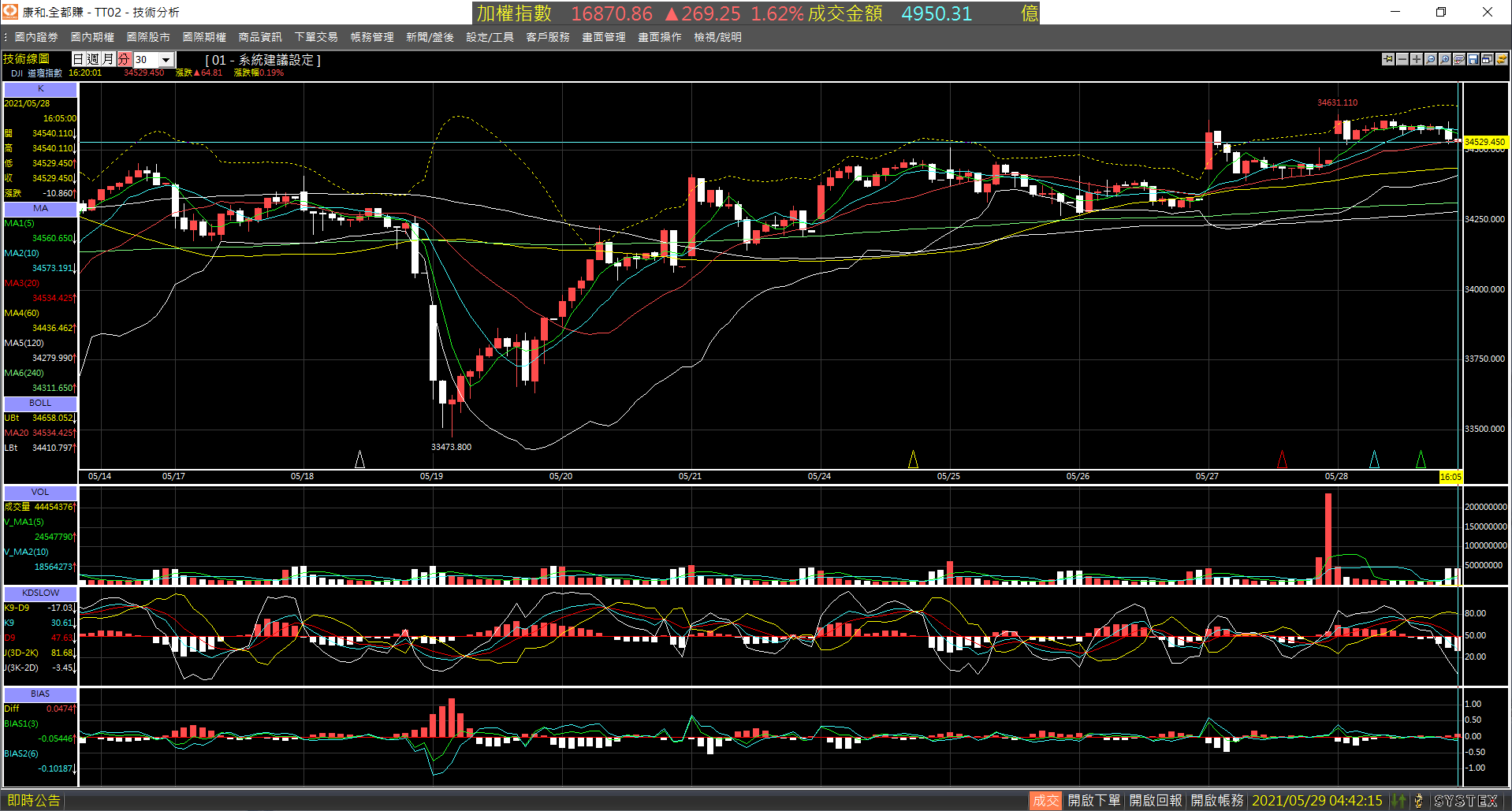Open the 國內期權 menu
The image size is (1512, 811).
pos(92,37)
